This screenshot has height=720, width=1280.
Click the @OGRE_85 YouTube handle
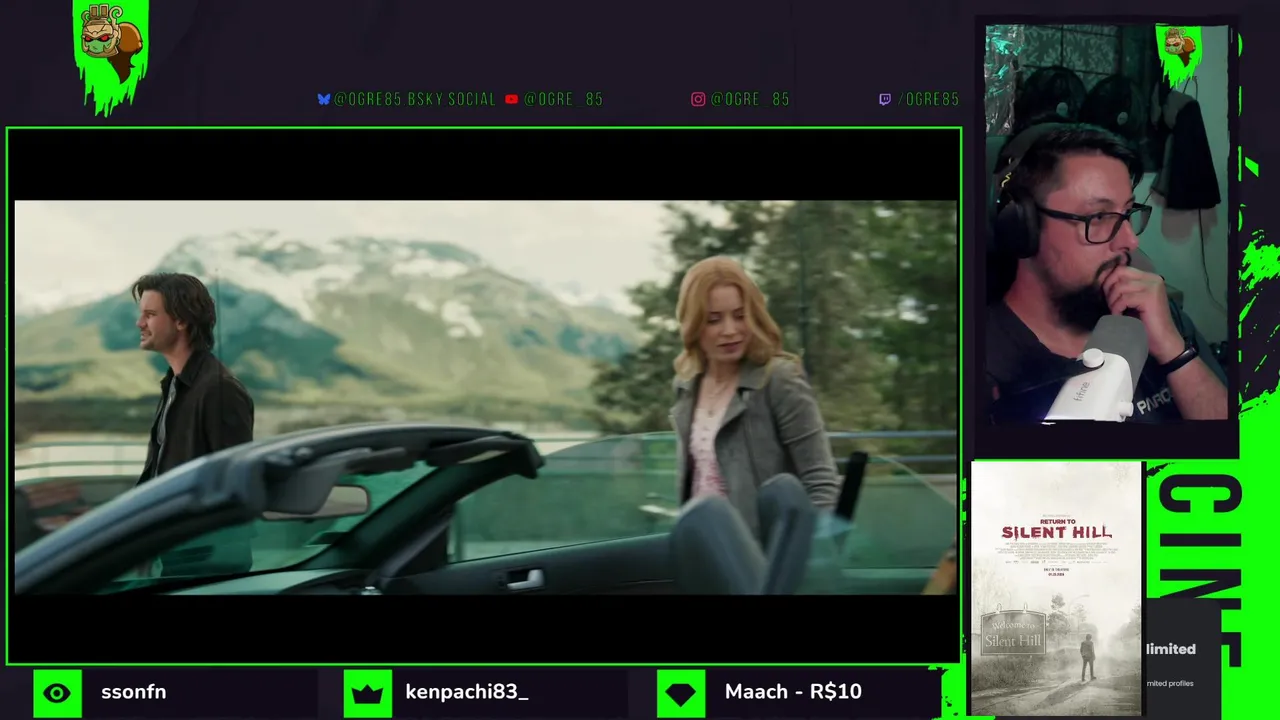click(x=563, y=99)
